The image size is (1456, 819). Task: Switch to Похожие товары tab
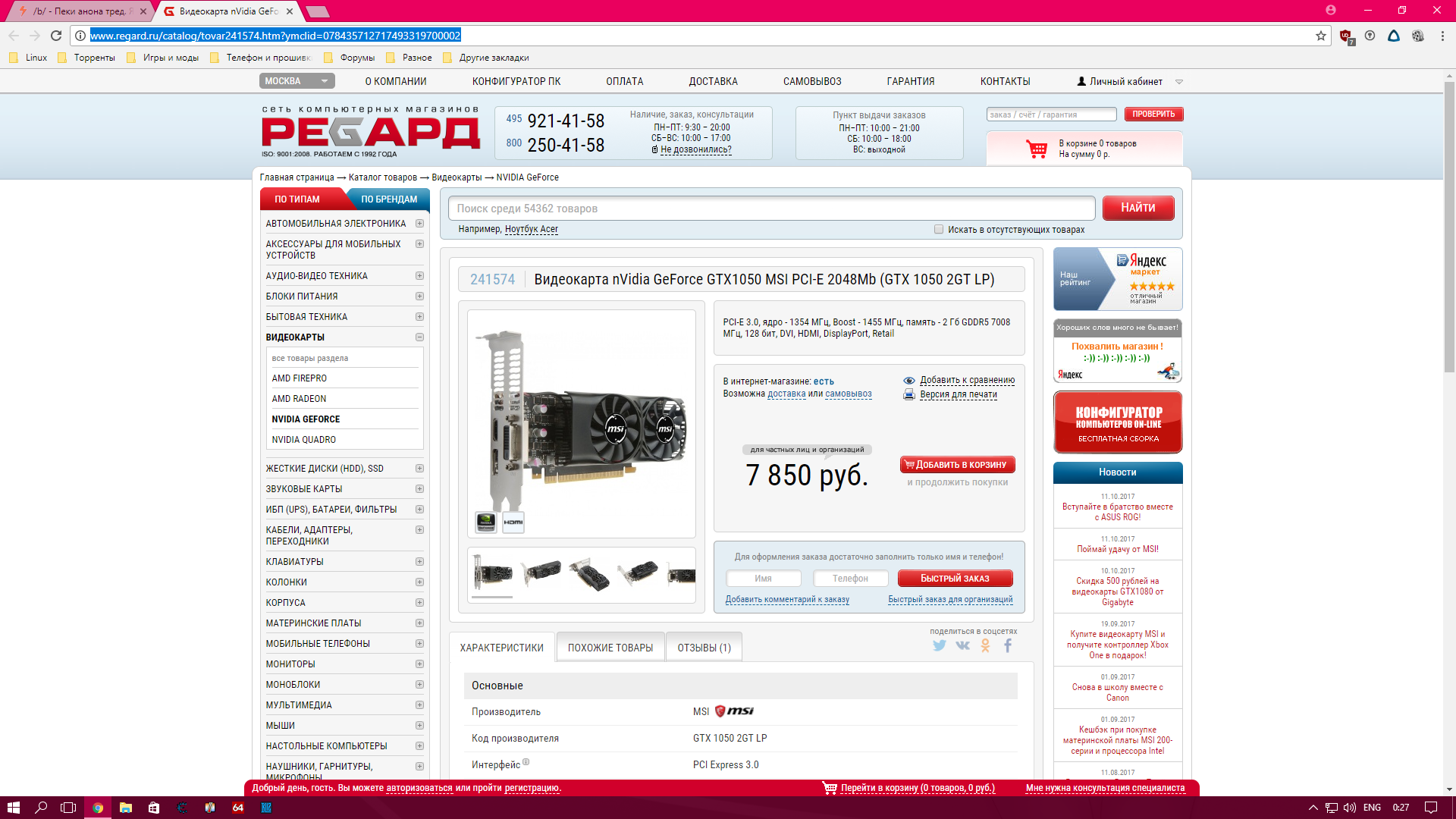[x=610, y=648]
